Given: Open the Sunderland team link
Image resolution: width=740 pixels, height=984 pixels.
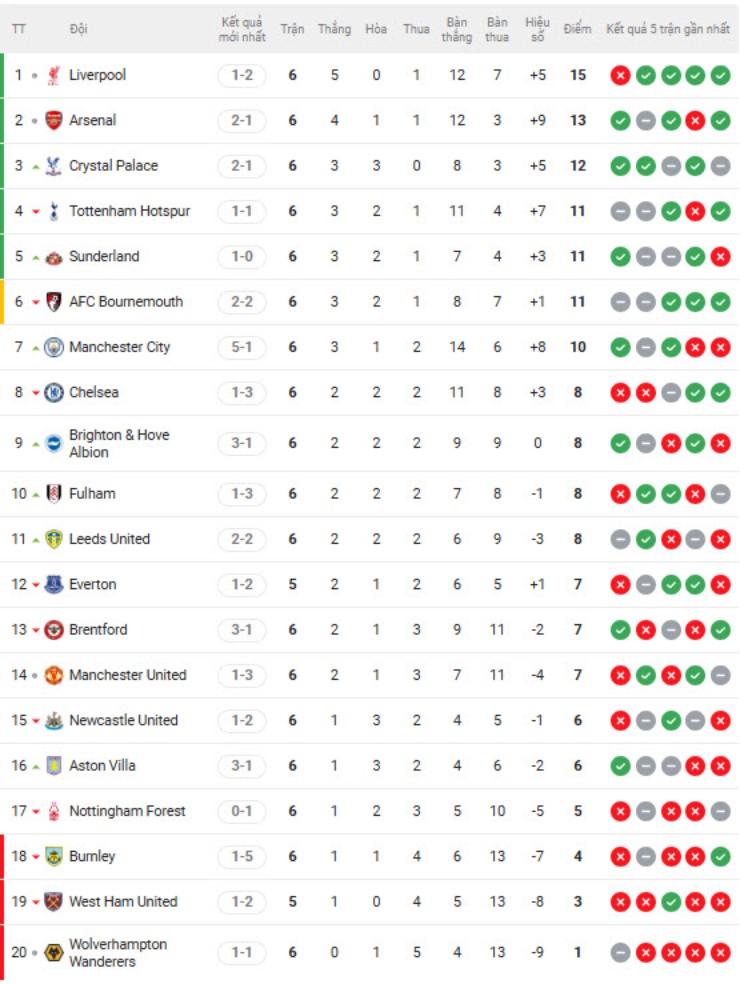Looking at the screenshot, I should coord(104,257).
